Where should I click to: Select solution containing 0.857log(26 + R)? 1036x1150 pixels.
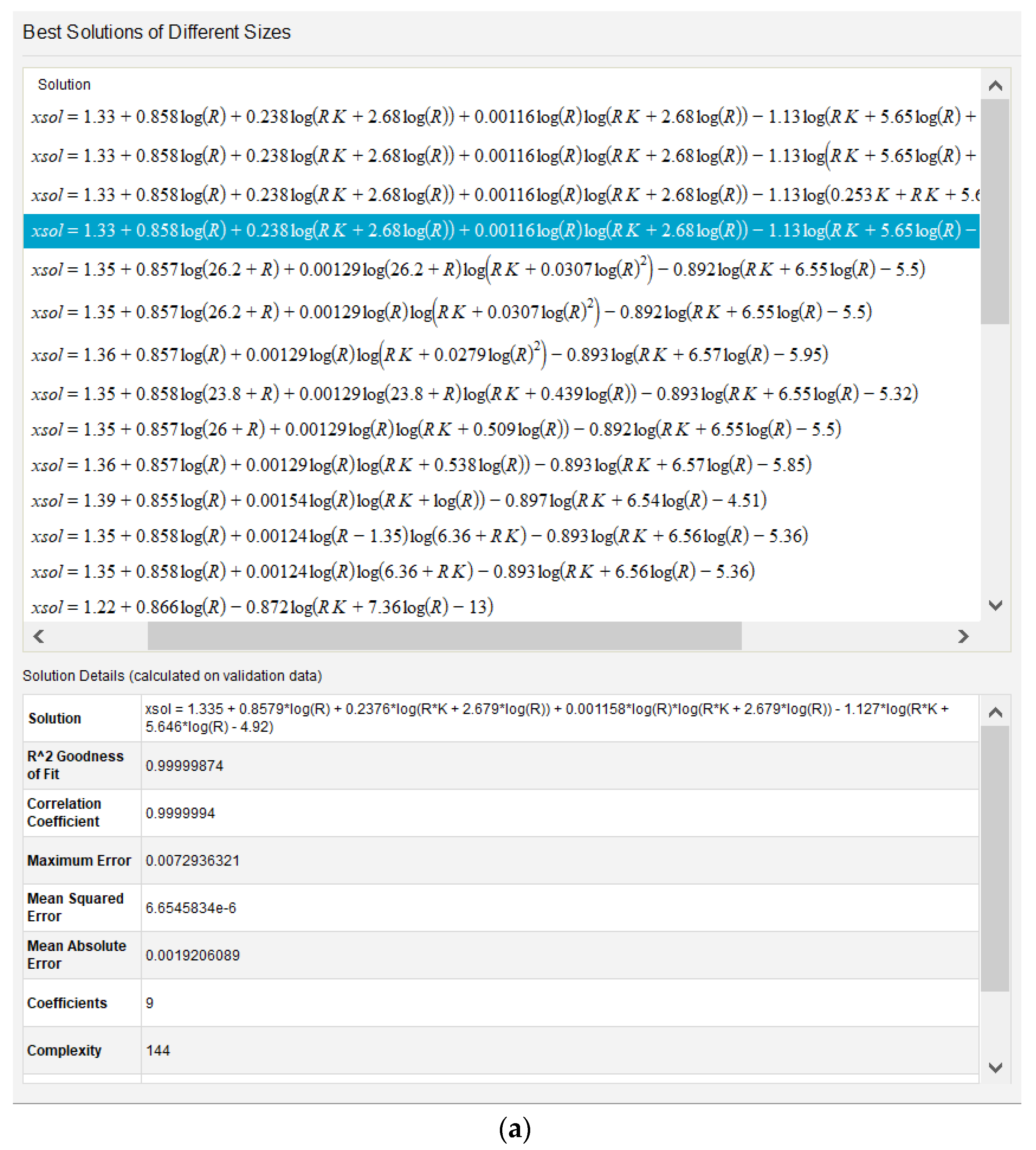coord(436,429)
